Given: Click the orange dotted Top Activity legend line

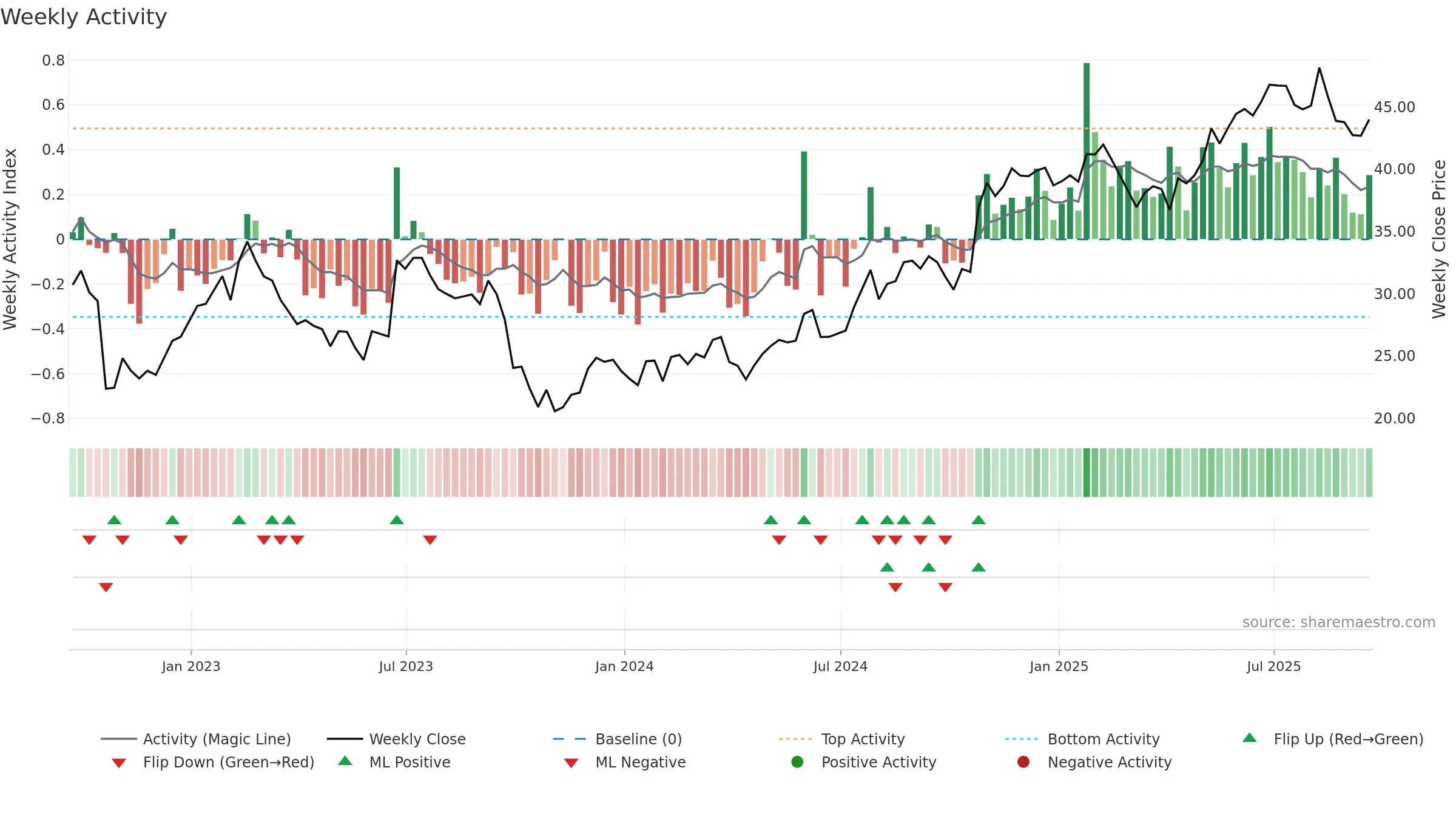Looking at the screenshot, I should tap(795, 739).
